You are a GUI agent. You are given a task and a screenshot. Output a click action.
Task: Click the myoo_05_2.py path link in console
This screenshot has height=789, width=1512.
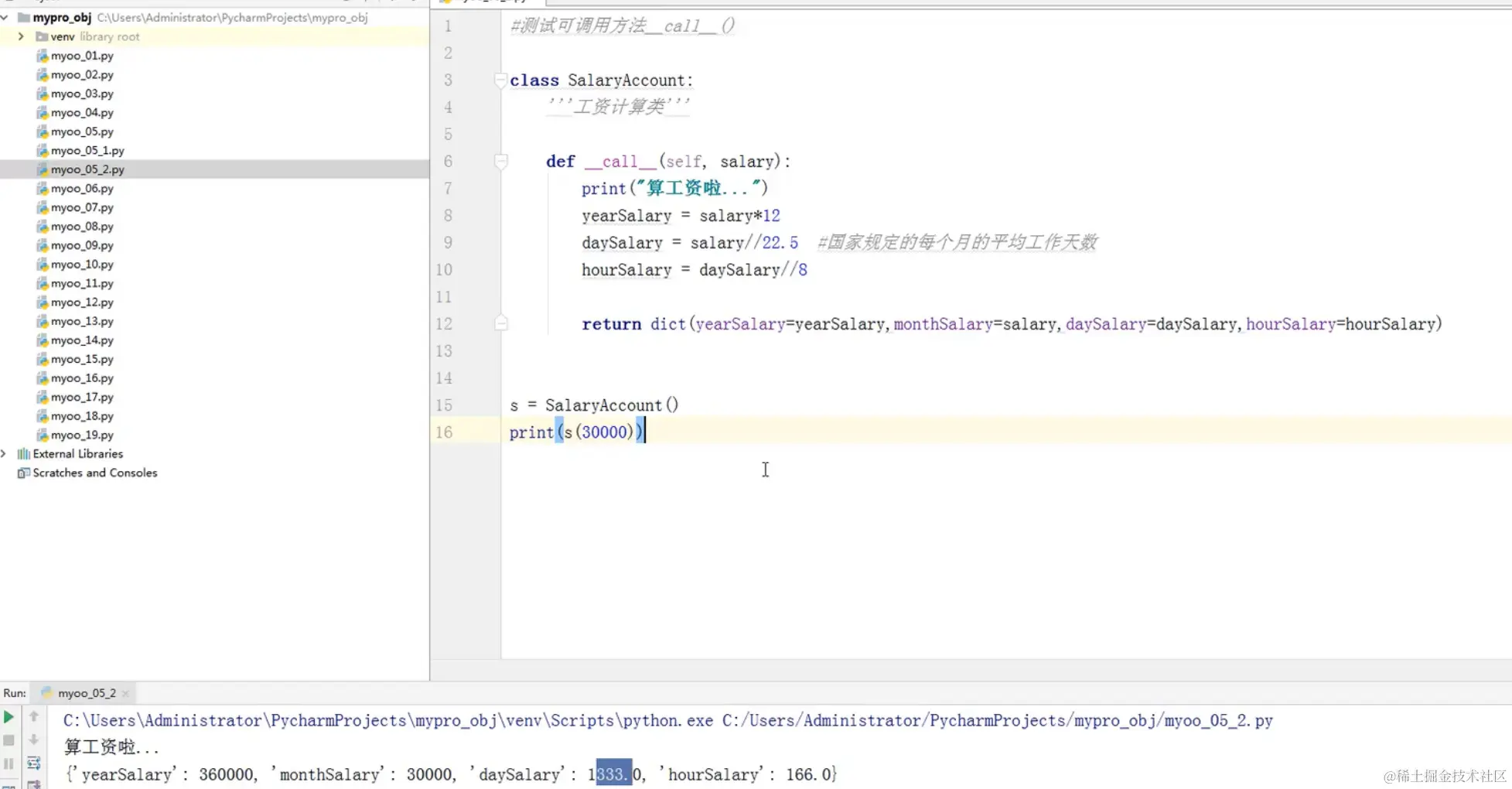pyautogui.click(x=998, y=720)
